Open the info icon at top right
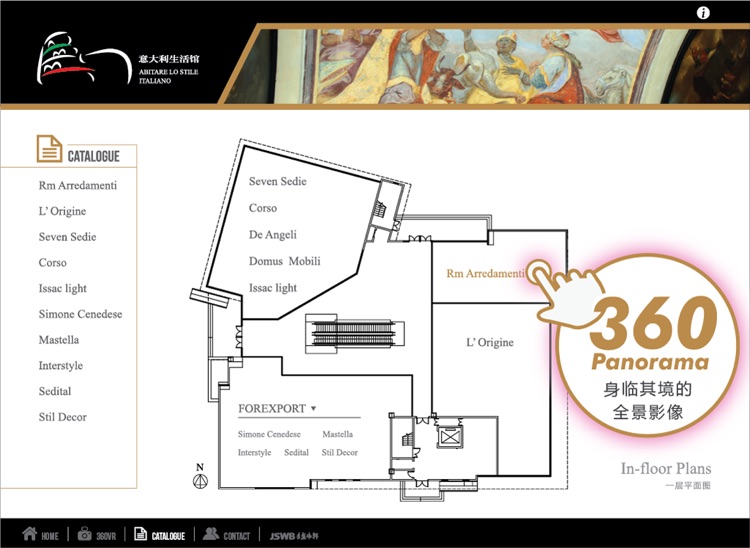 click(x=703, y=12)
